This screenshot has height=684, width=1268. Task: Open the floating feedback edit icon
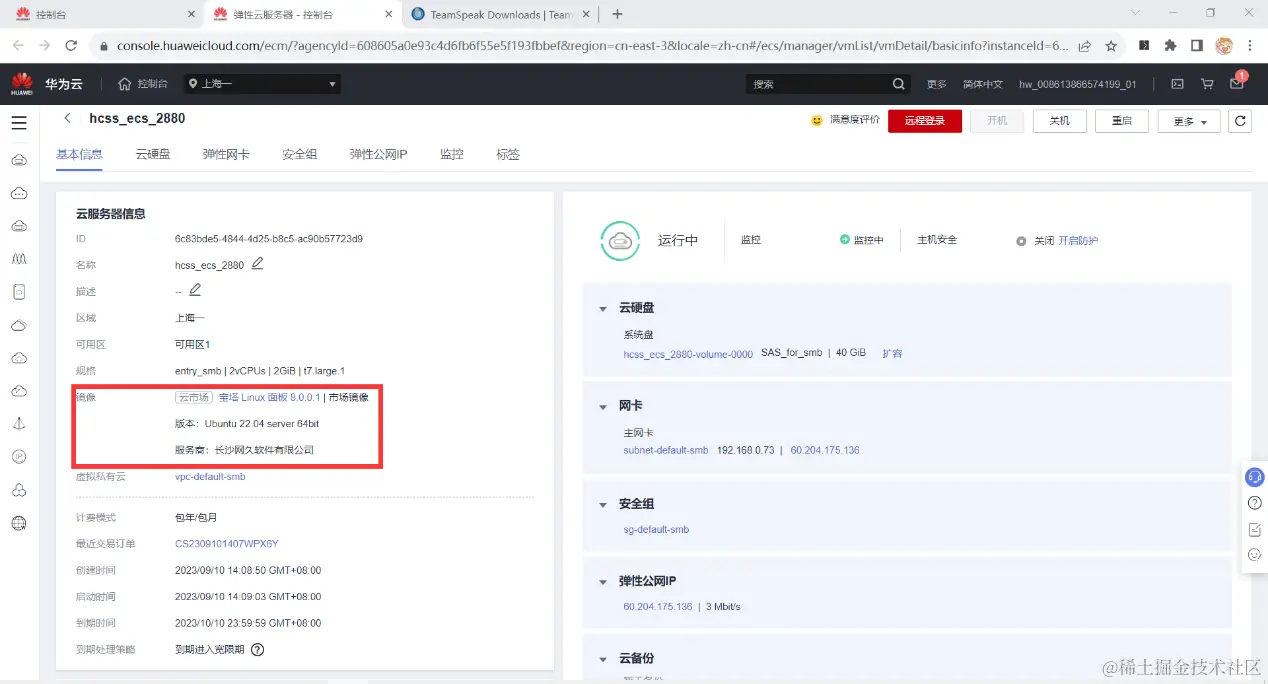(x=1255, y=529)
